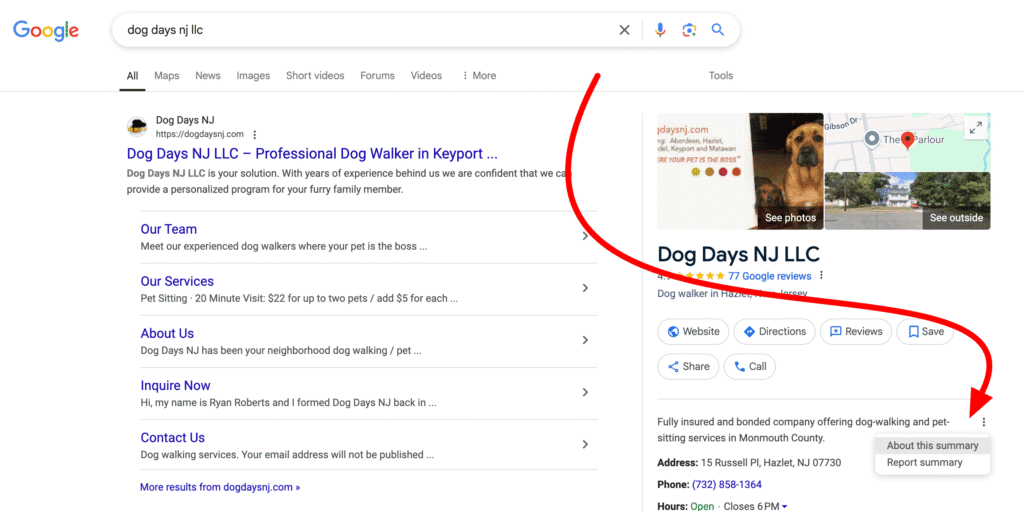1024x511 pixels.
Task: Click the red map pin marker
Action: click(x=907, y=139)
